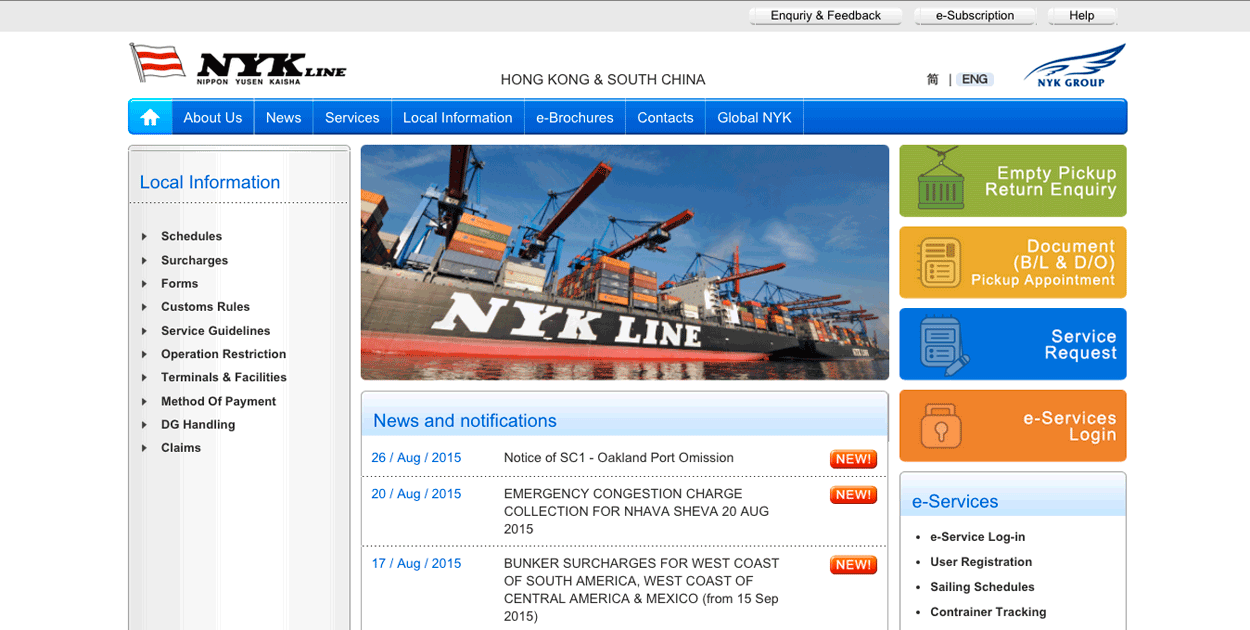
Task: Click NEW badge on Bunker Surcharges notice
Action: [853, 565]
